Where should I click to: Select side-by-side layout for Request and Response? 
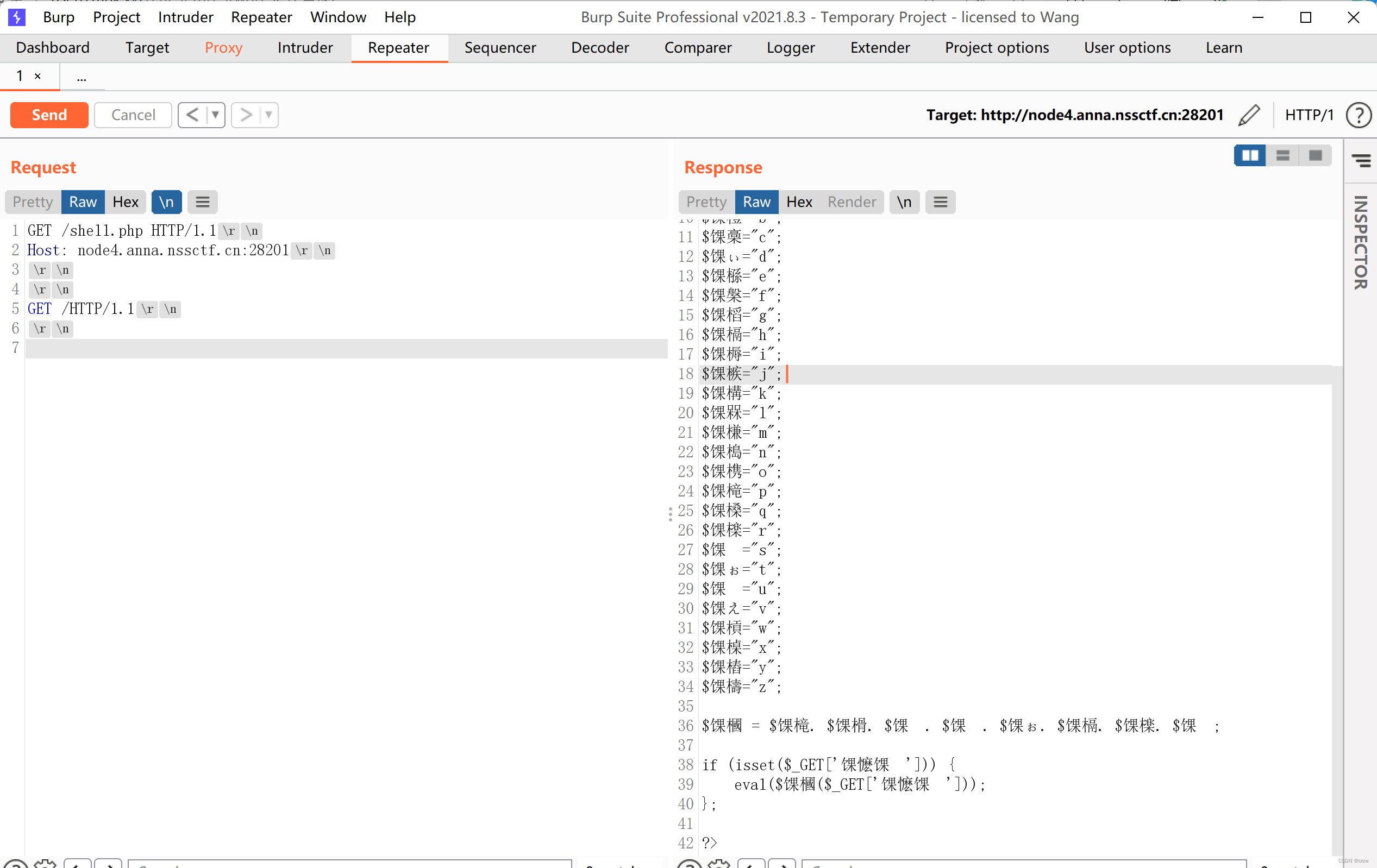tap(1250, 155)
